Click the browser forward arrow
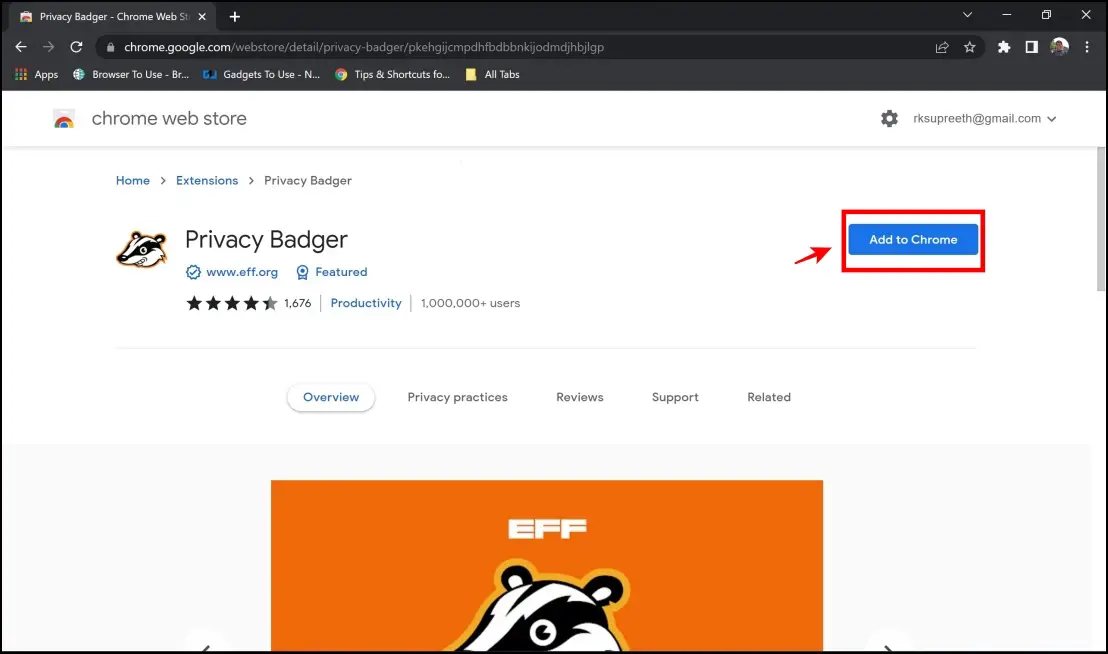This screenshot has height=654, width=1108. [x=48, y=47]
